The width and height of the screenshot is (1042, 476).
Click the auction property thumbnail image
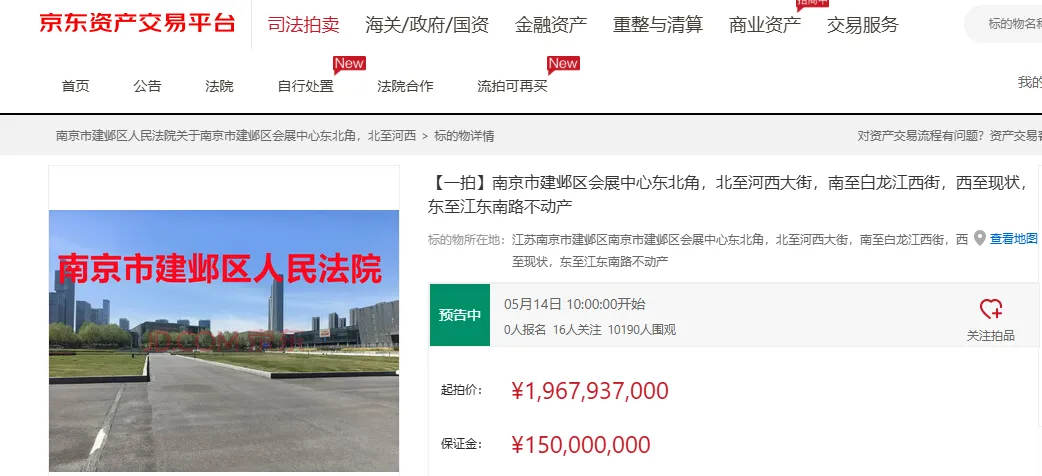224,341
